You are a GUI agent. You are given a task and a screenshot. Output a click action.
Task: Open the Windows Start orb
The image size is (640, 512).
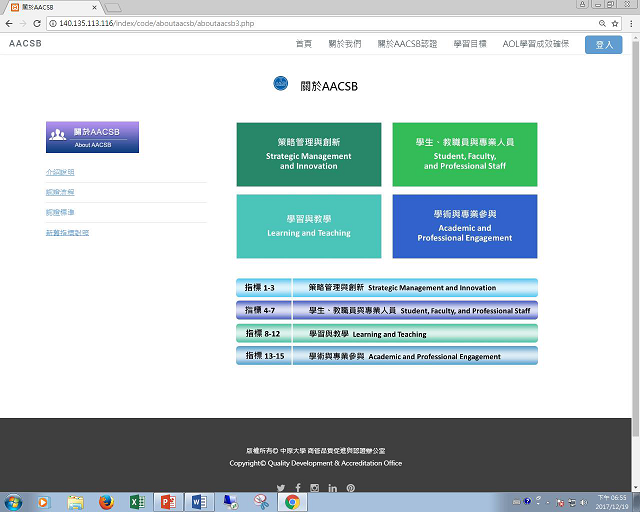click(13, 502)
